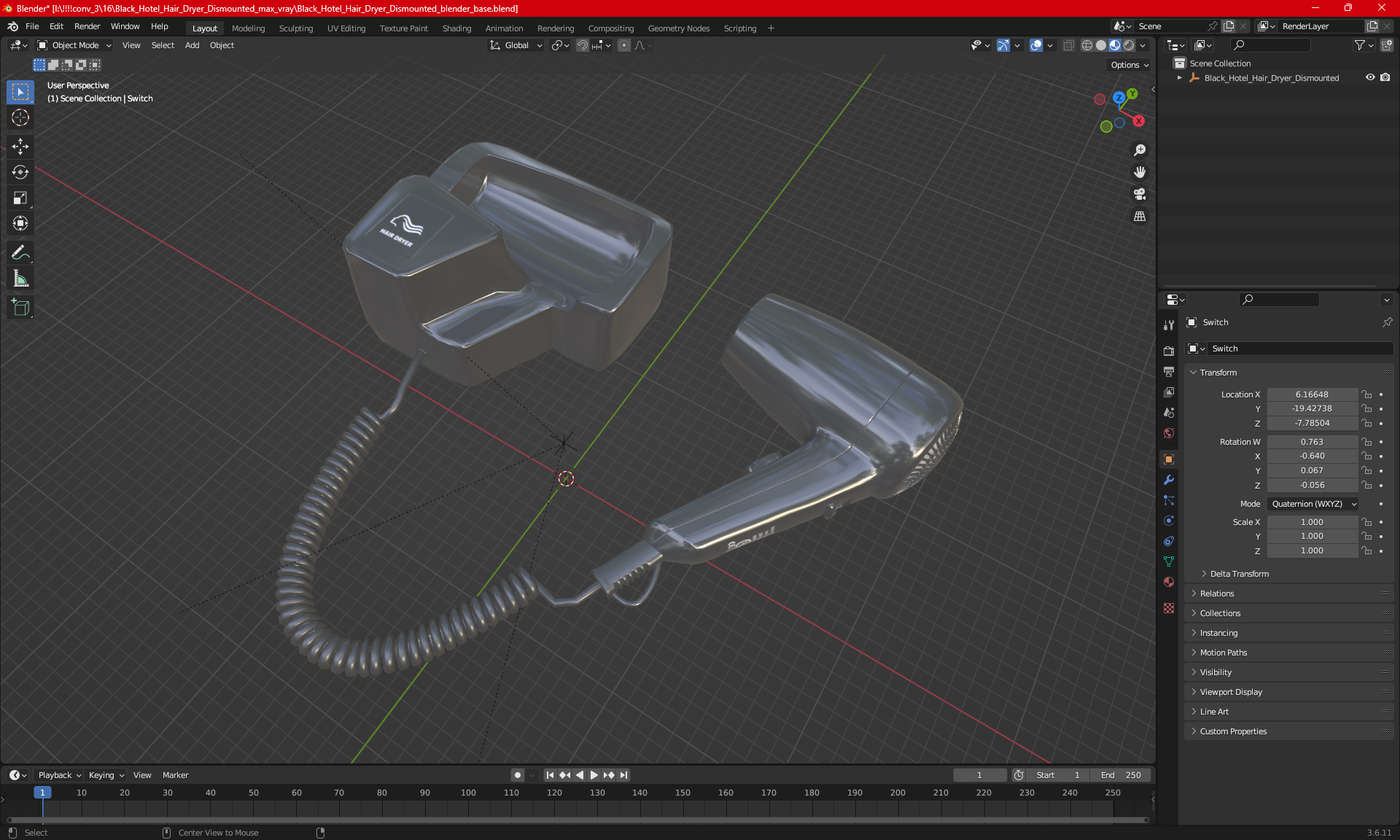Open the Options dropdown in viewport

pyautogui.click(x=1129, y=65)
